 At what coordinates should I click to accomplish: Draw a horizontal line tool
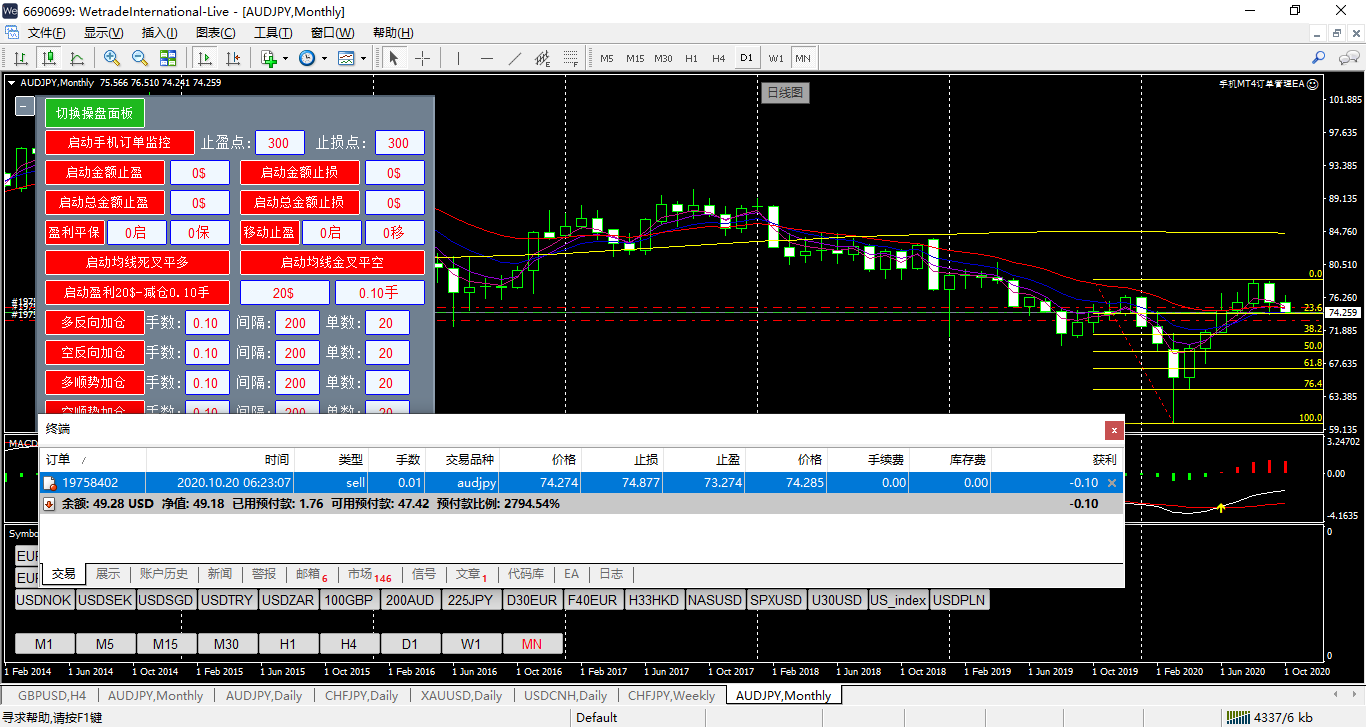click(x=487, y=58)
